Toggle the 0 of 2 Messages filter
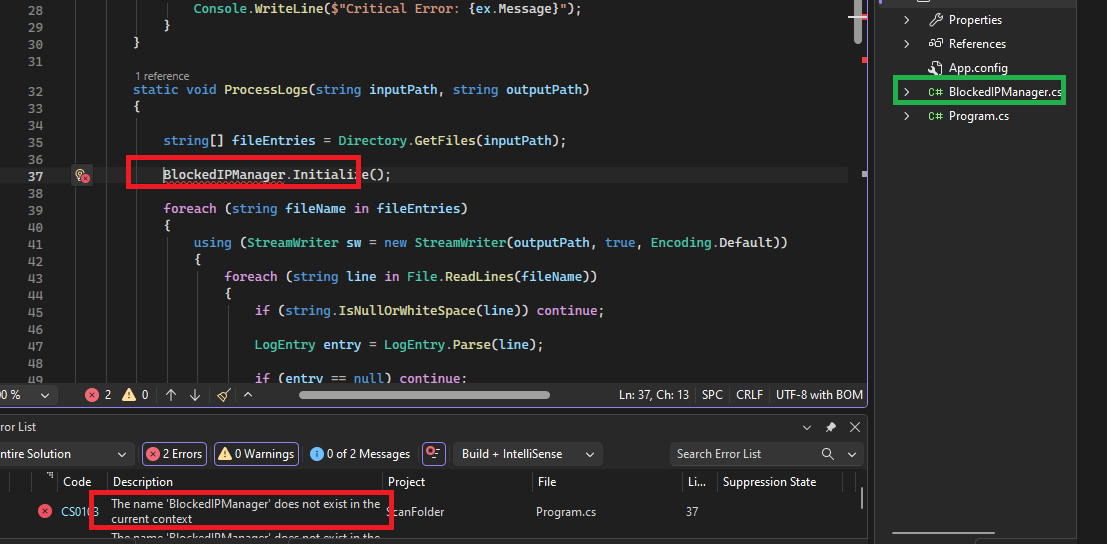 360,454
